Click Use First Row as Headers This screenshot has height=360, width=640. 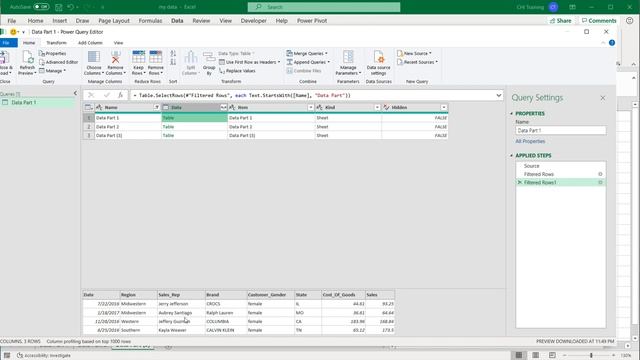pos(249,62)
